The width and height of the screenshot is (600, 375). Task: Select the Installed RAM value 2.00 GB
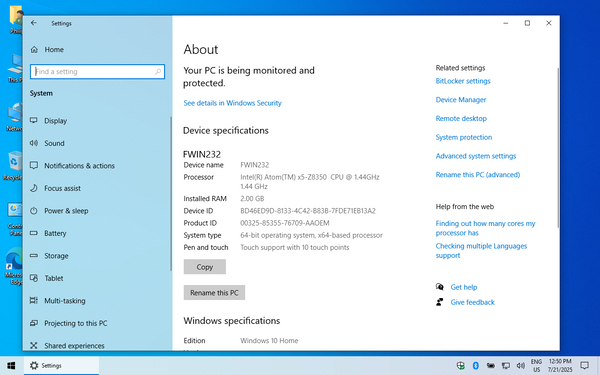click(252, 199)
